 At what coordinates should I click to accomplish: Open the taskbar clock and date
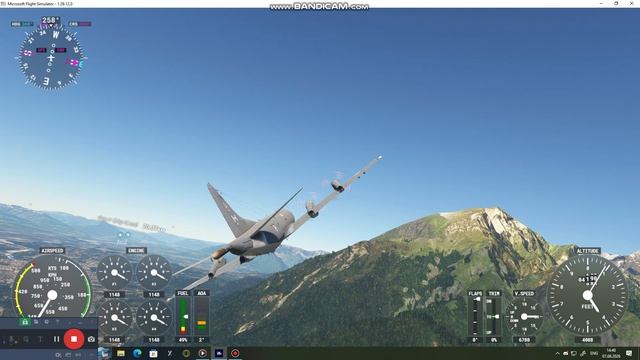[611, 353]
